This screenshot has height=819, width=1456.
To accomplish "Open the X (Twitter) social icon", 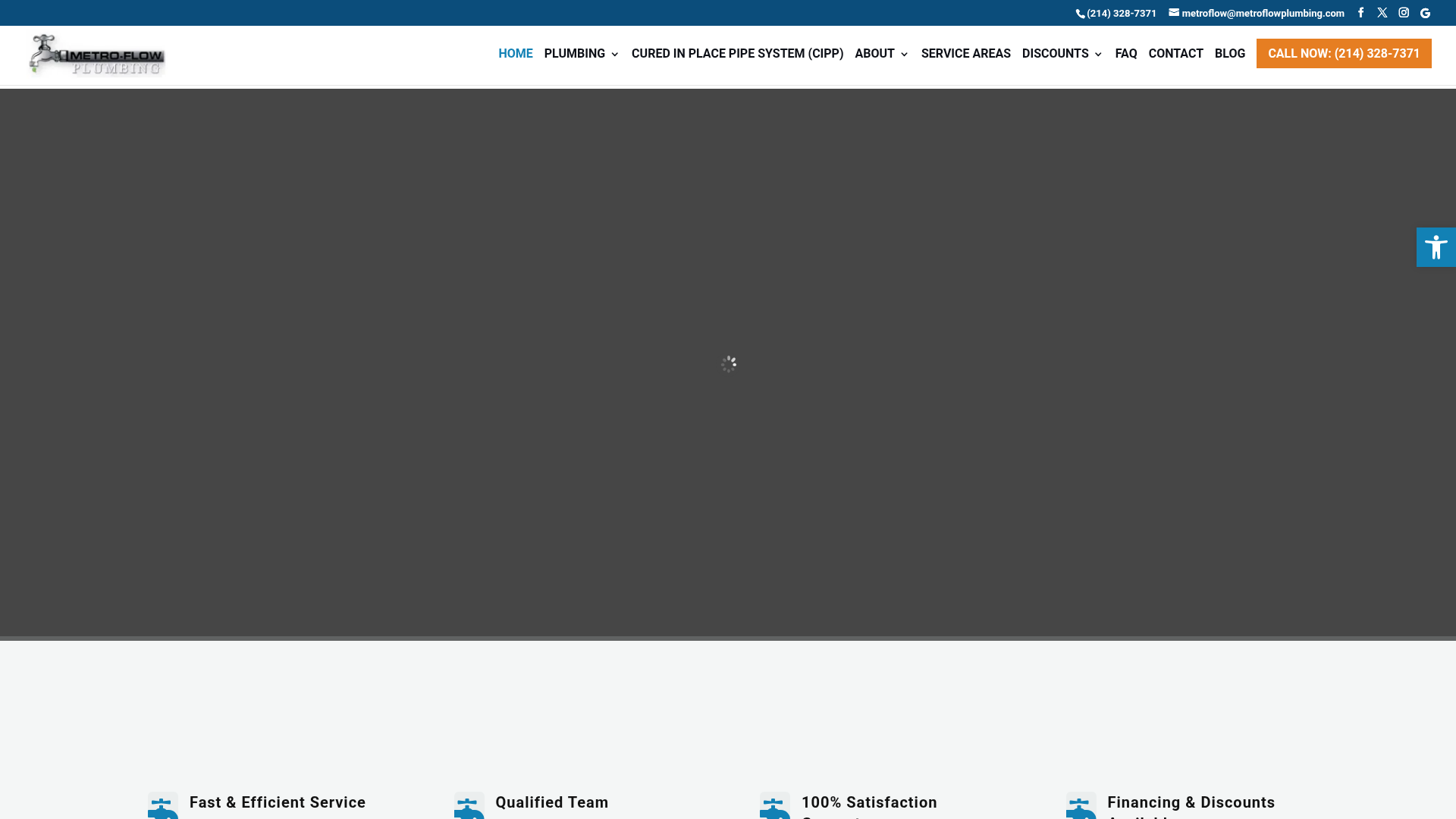I will pyautogui.click(x=1382, y=13).
